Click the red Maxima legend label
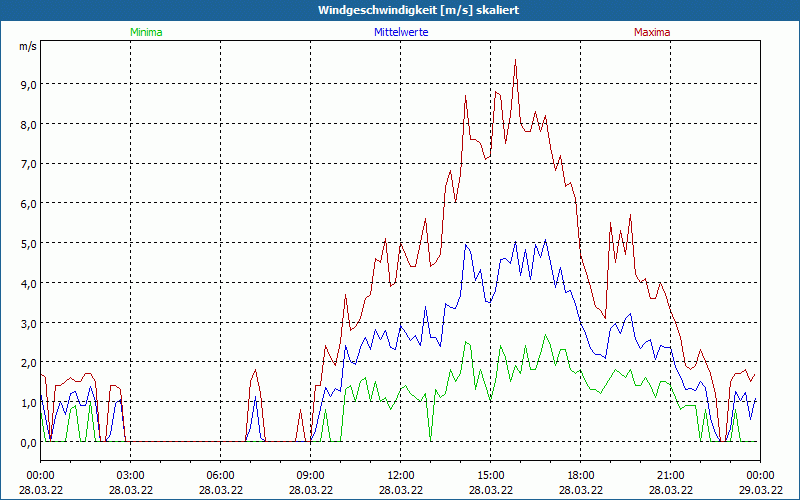The image size is (800, 500). 652,32
